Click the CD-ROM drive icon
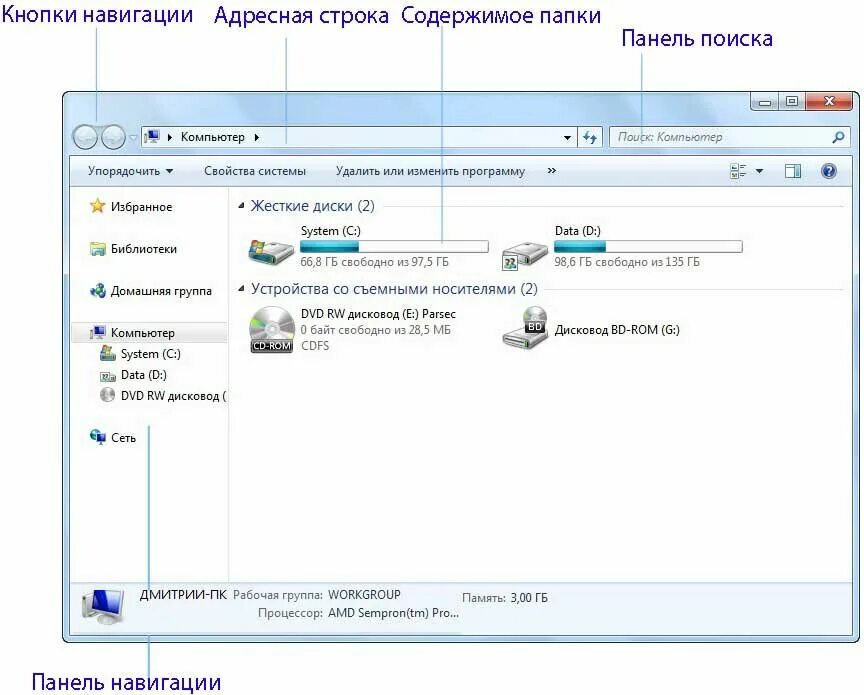The height and width of the screenshot is (695, 864). [x=272, y=329]
